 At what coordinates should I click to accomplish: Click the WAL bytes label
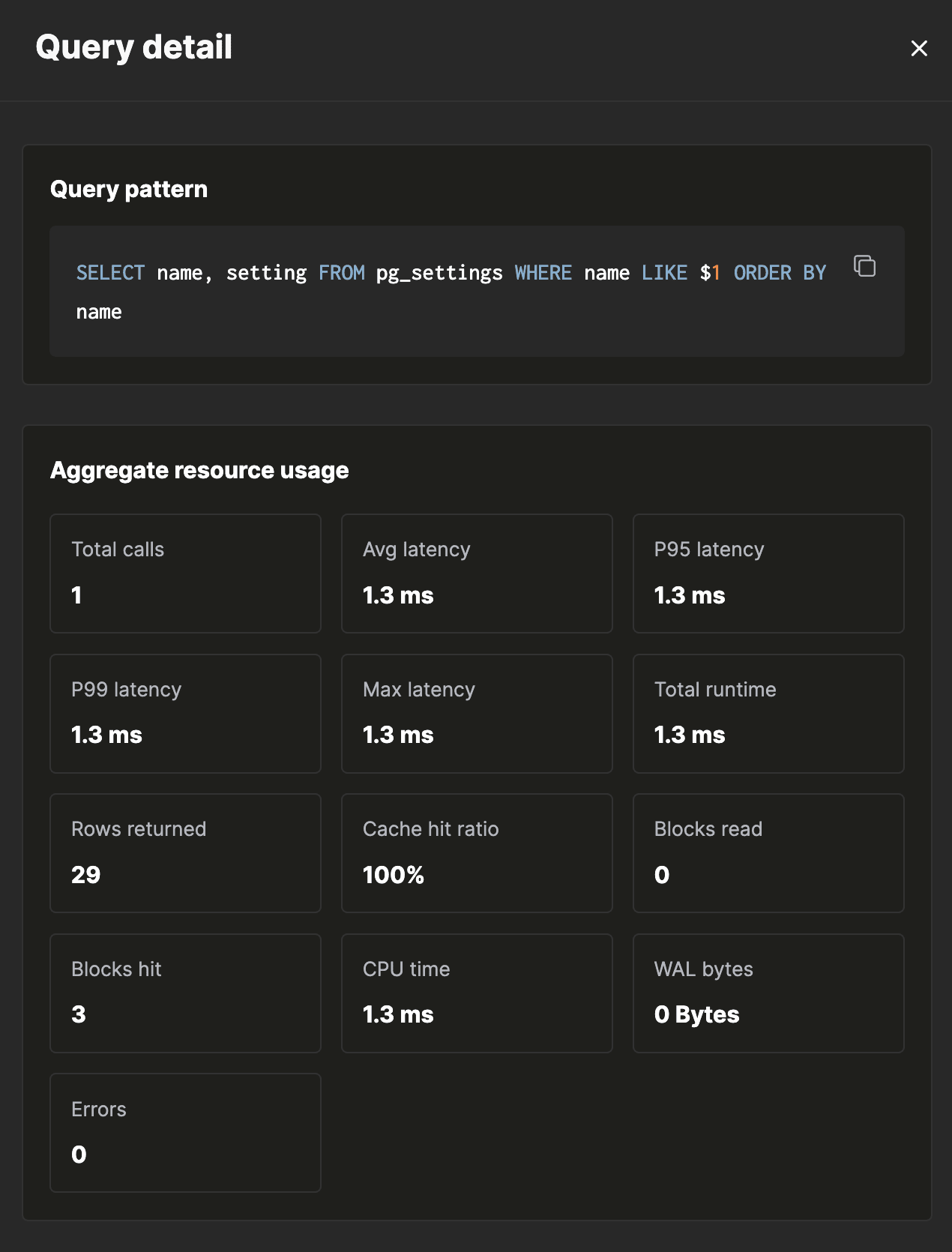[x=704, y=969]
